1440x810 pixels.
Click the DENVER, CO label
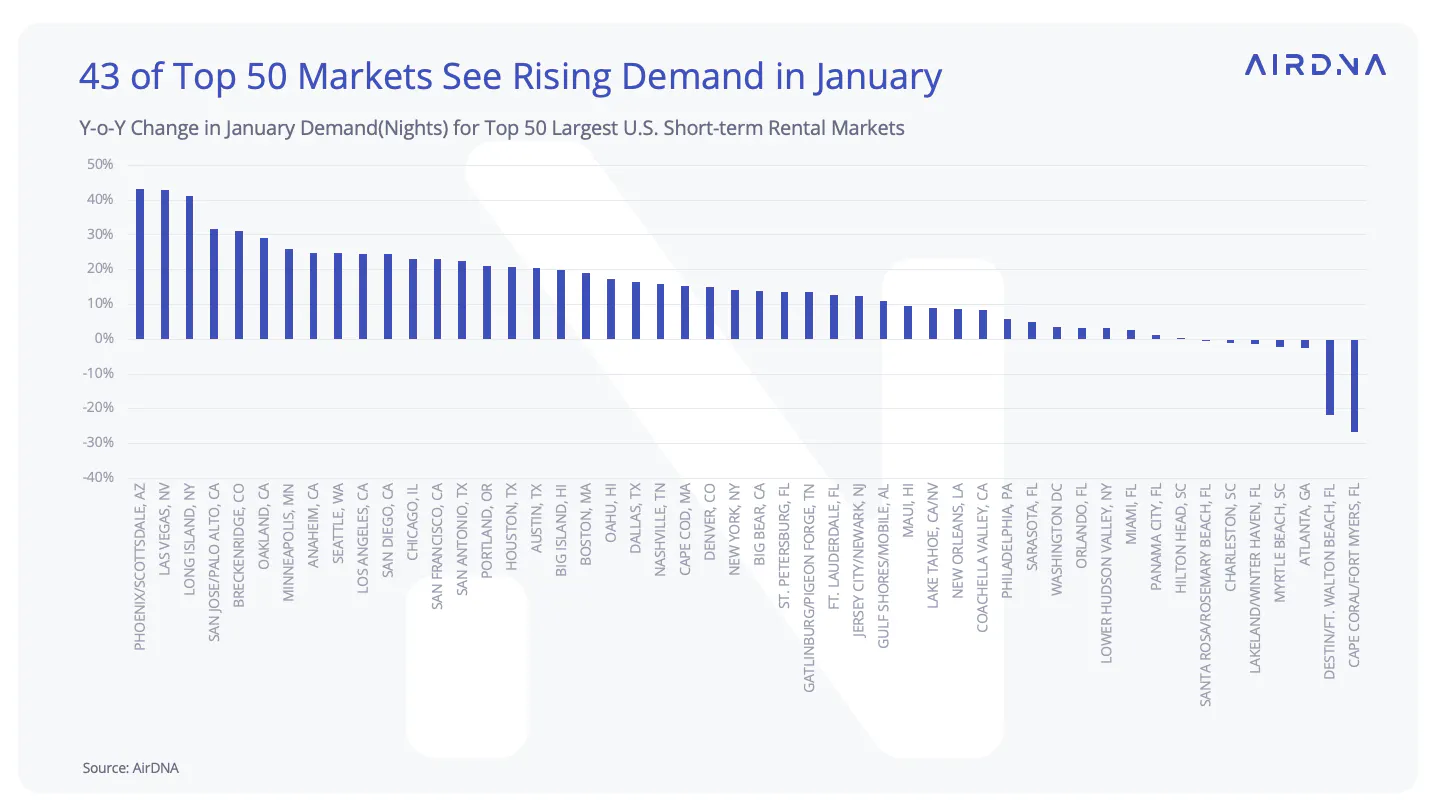click(x=710, y=523)
